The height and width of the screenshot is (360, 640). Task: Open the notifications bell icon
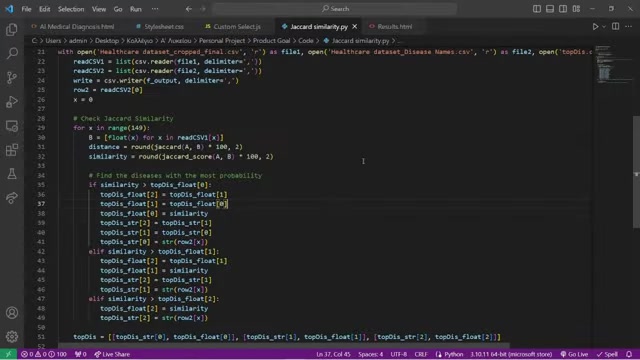pos(629,354)
